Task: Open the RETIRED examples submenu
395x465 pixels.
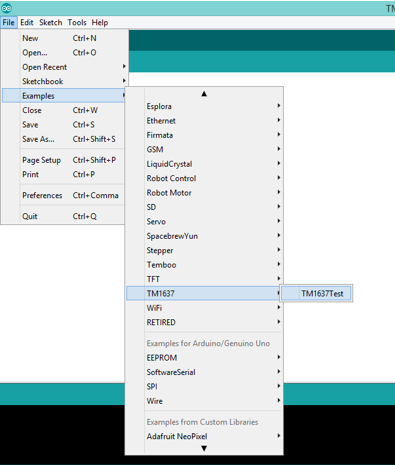Action: click(x=204, y=322)
